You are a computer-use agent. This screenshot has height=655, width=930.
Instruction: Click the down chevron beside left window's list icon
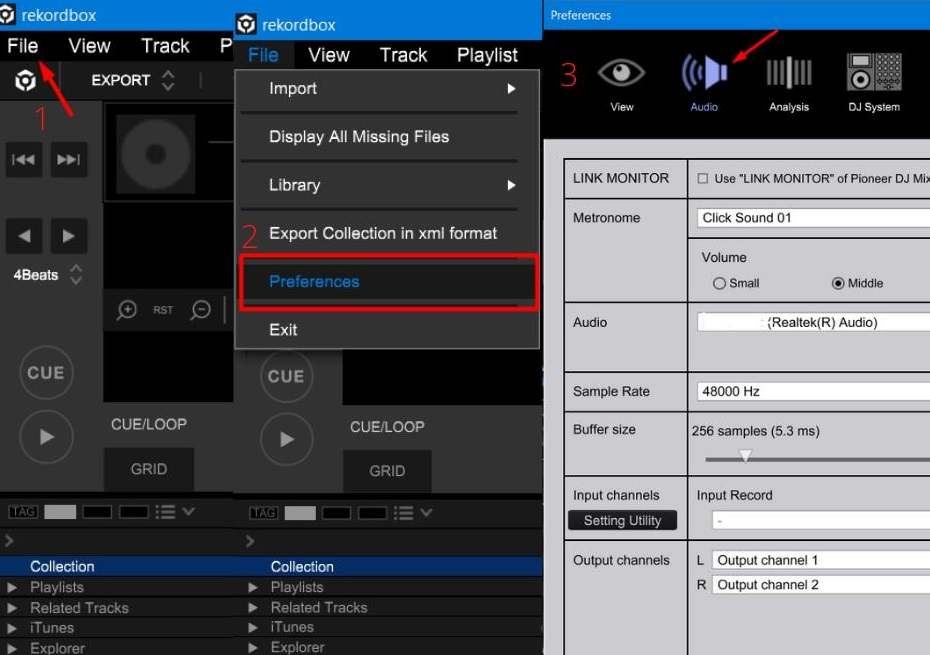(189, 511)
